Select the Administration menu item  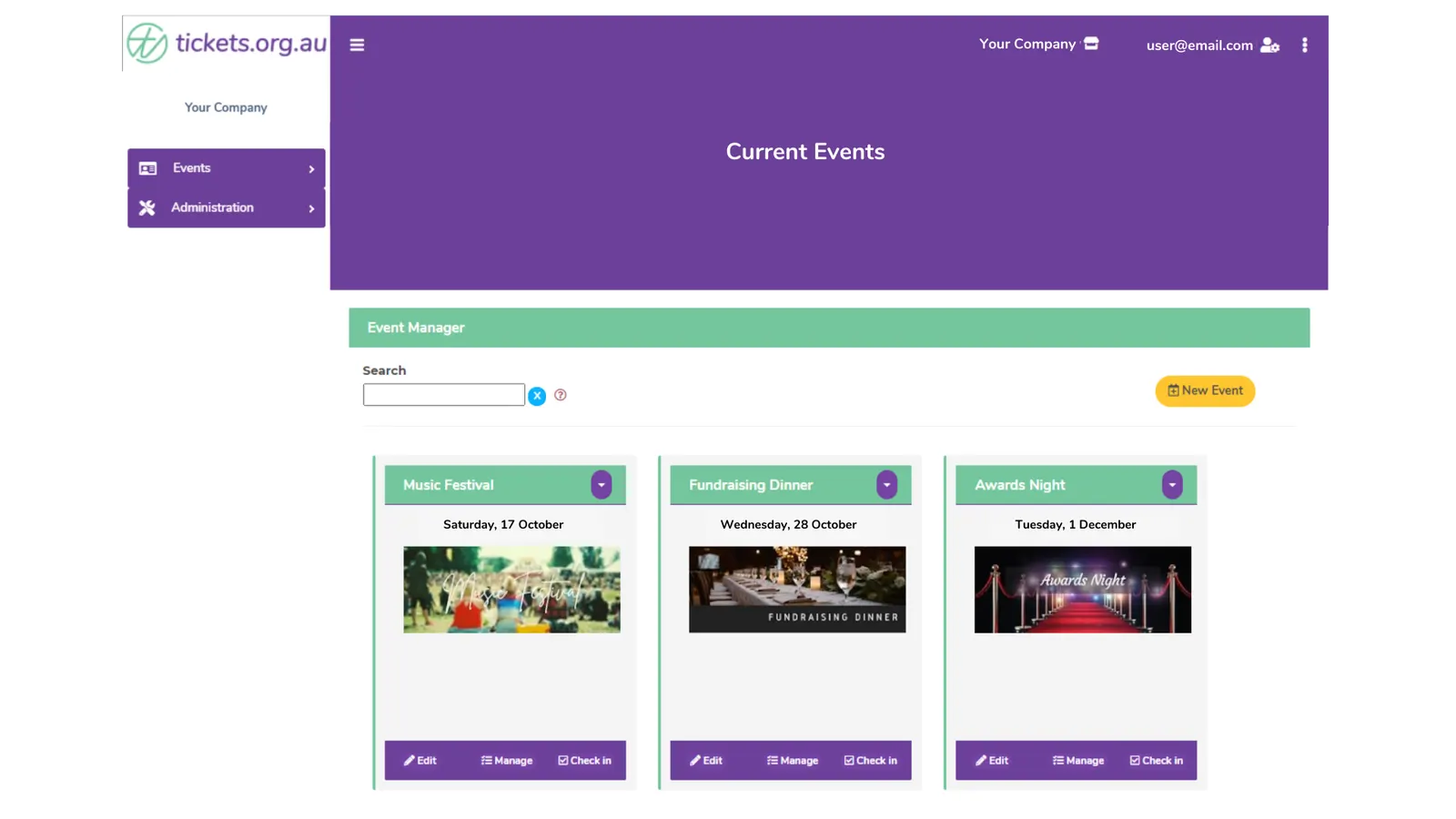pos(227,207)
